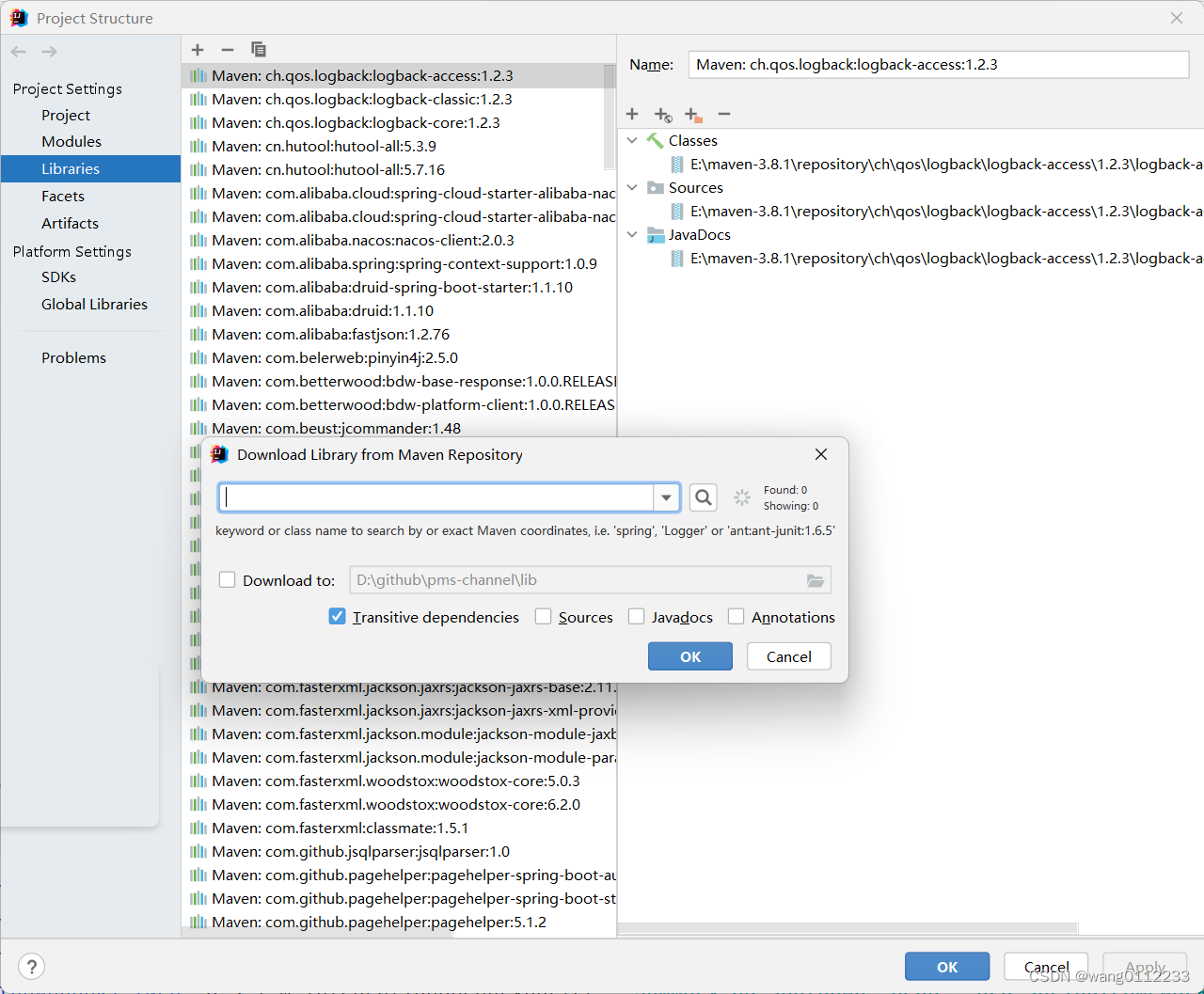Disable the Transitive dependencies checkbox

[337, 616]
